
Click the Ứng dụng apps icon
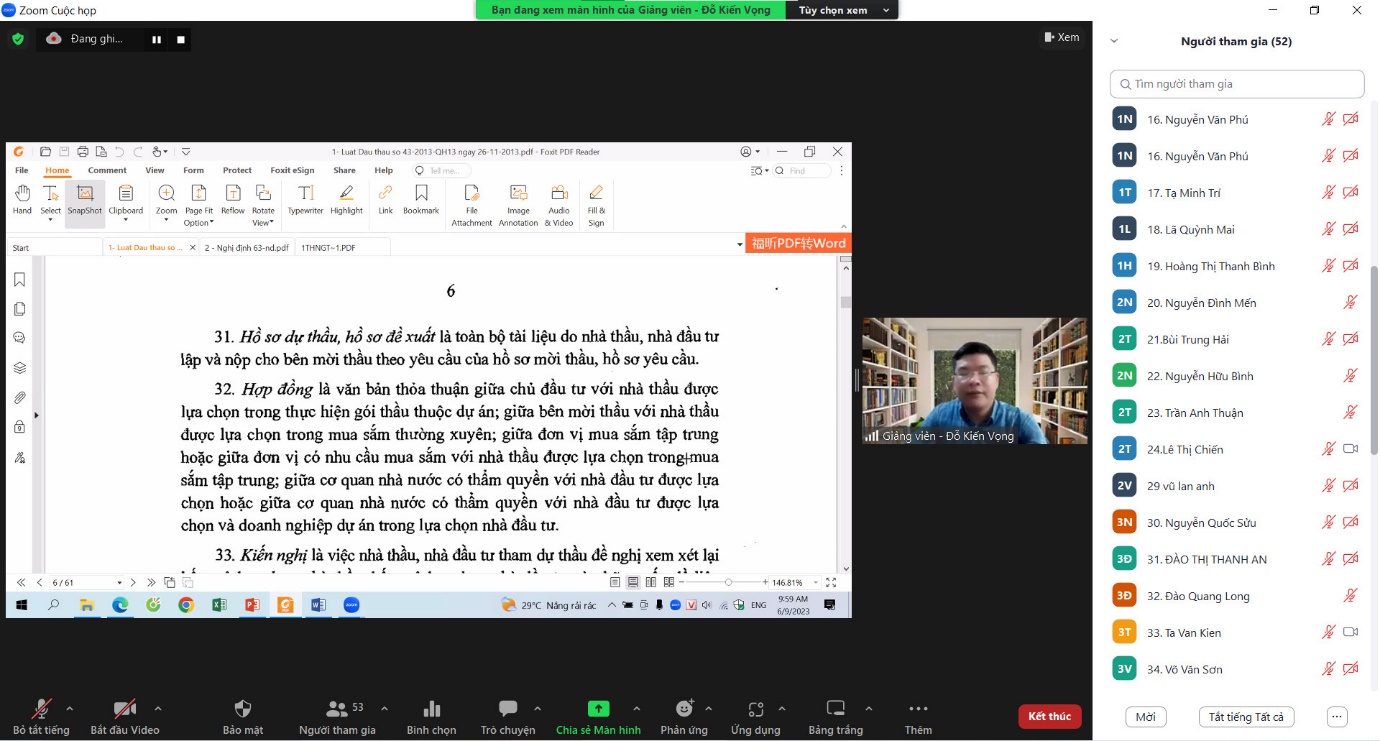point(755,709)
